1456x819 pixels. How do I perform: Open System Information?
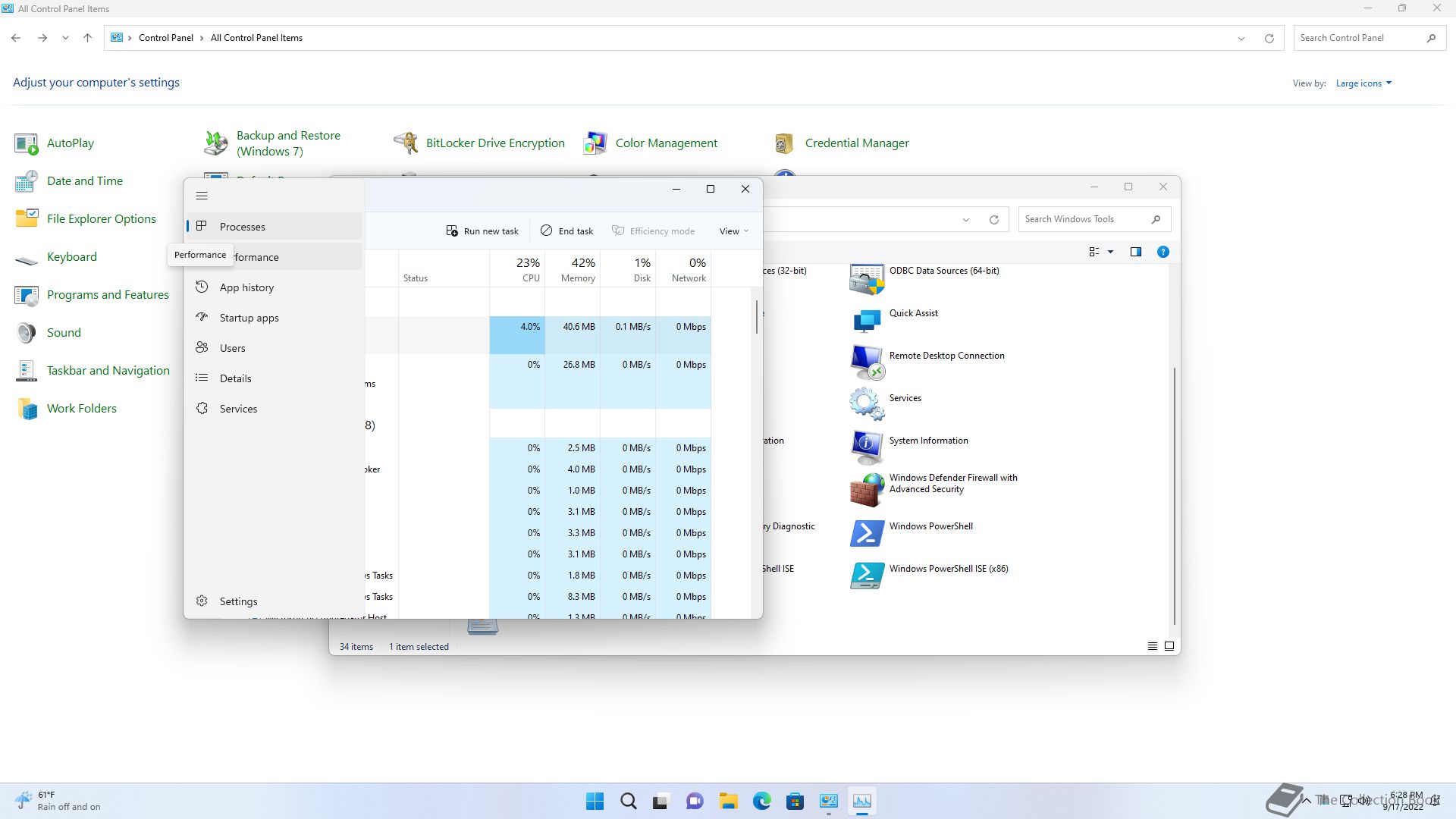(x=909, y=449)
